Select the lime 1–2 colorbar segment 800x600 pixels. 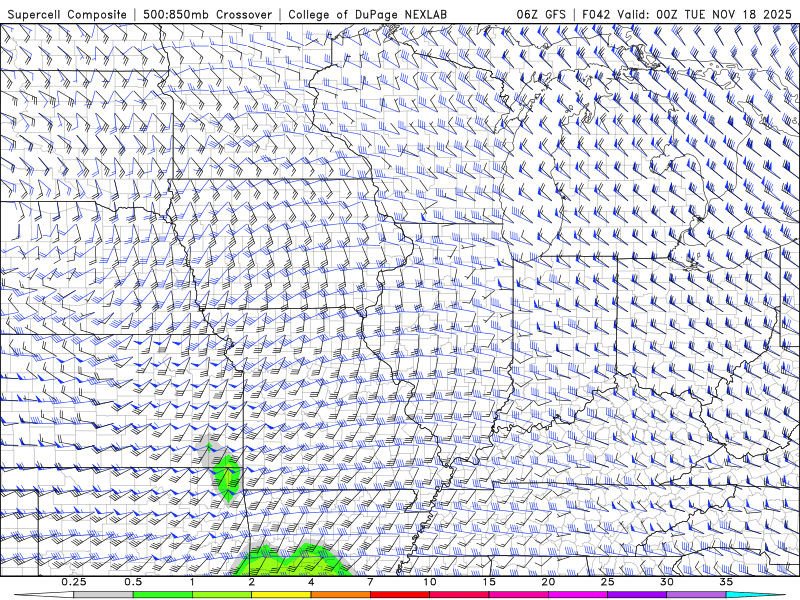222,595
